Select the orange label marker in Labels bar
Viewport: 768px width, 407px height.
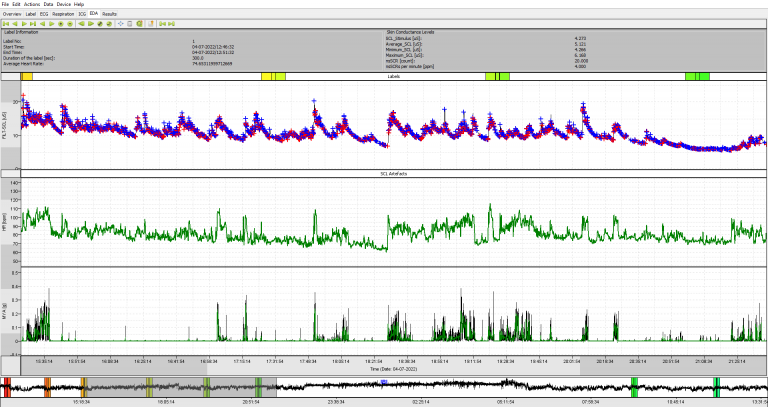pos(27,76)
